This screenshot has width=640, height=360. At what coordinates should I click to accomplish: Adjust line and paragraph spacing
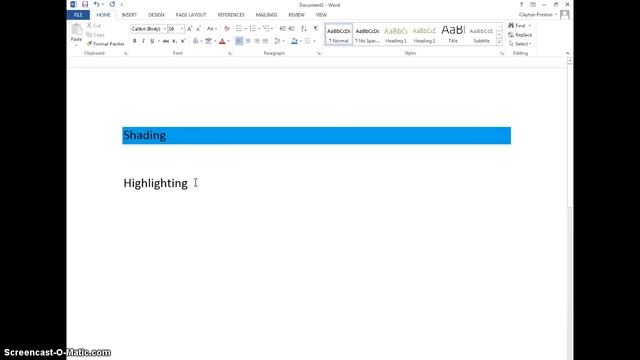click(x=278, y=41)
